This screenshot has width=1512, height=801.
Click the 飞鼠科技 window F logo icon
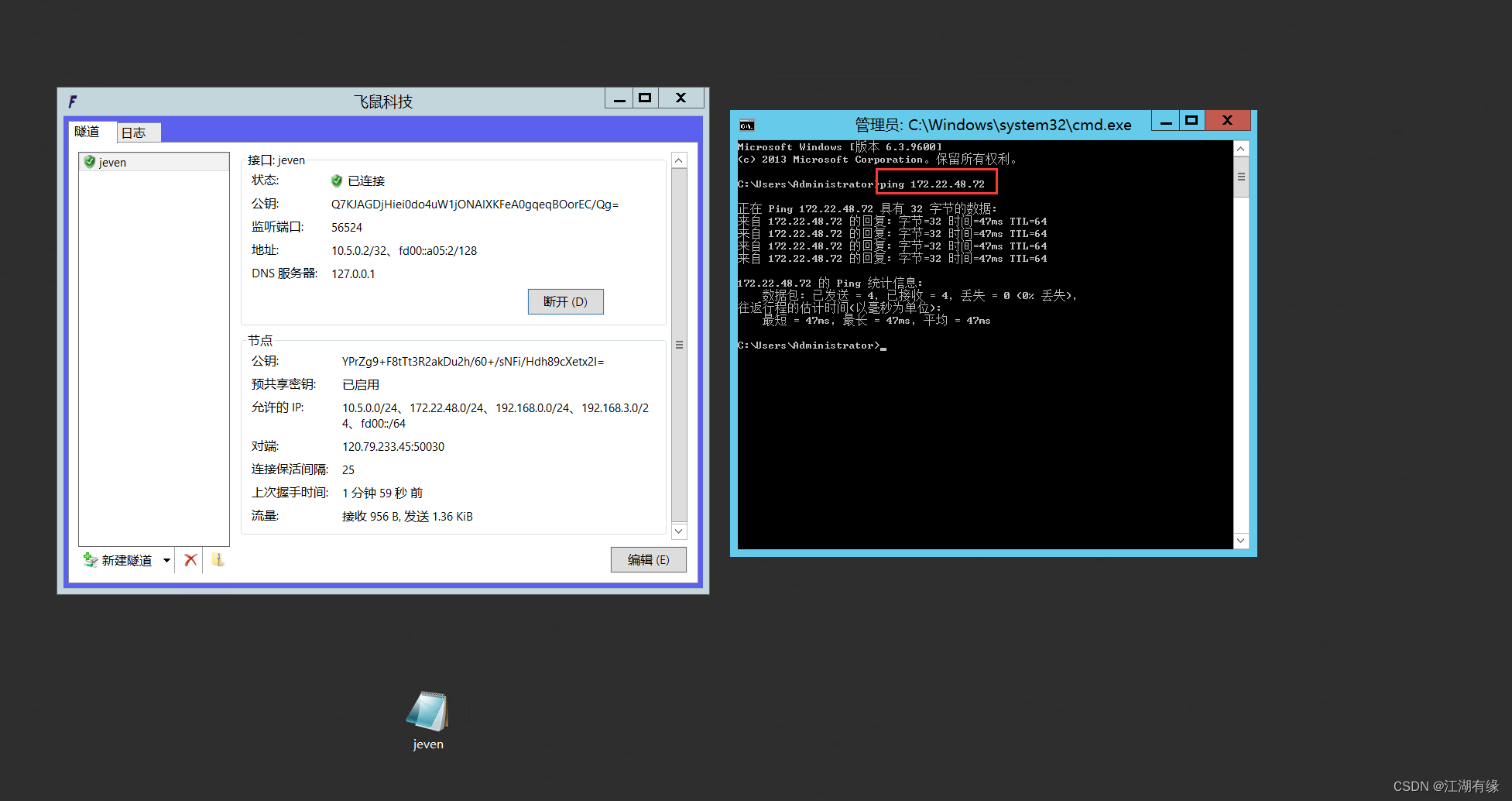(73, 101)
